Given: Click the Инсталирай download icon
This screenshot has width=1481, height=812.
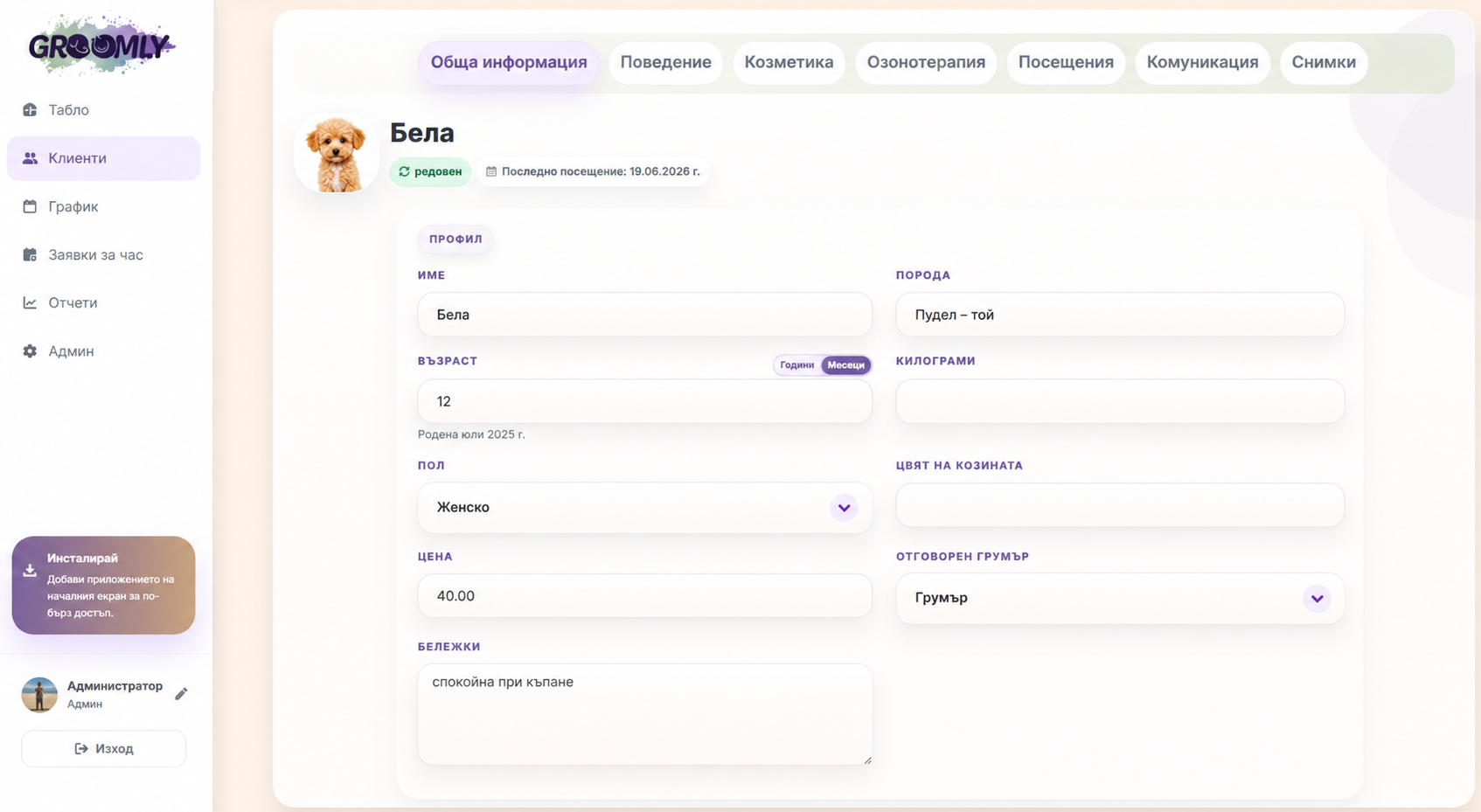Looking at the screenshot, I should (x=30, y=570).
